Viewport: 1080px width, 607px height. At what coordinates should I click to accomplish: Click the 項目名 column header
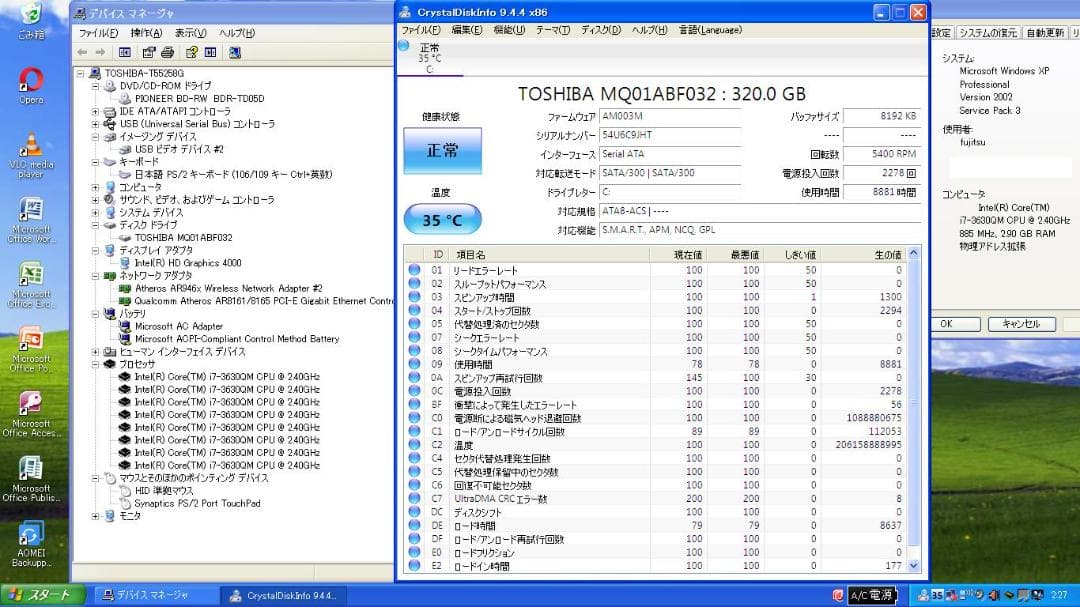pyautogui.click(x=548, y=255)
